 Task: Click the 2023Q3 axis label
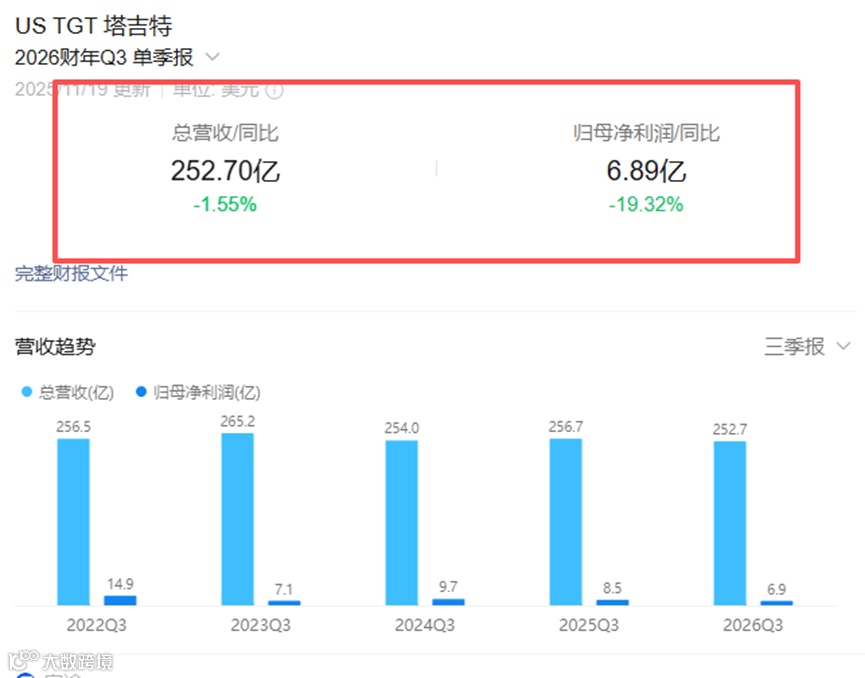point(260,625)
